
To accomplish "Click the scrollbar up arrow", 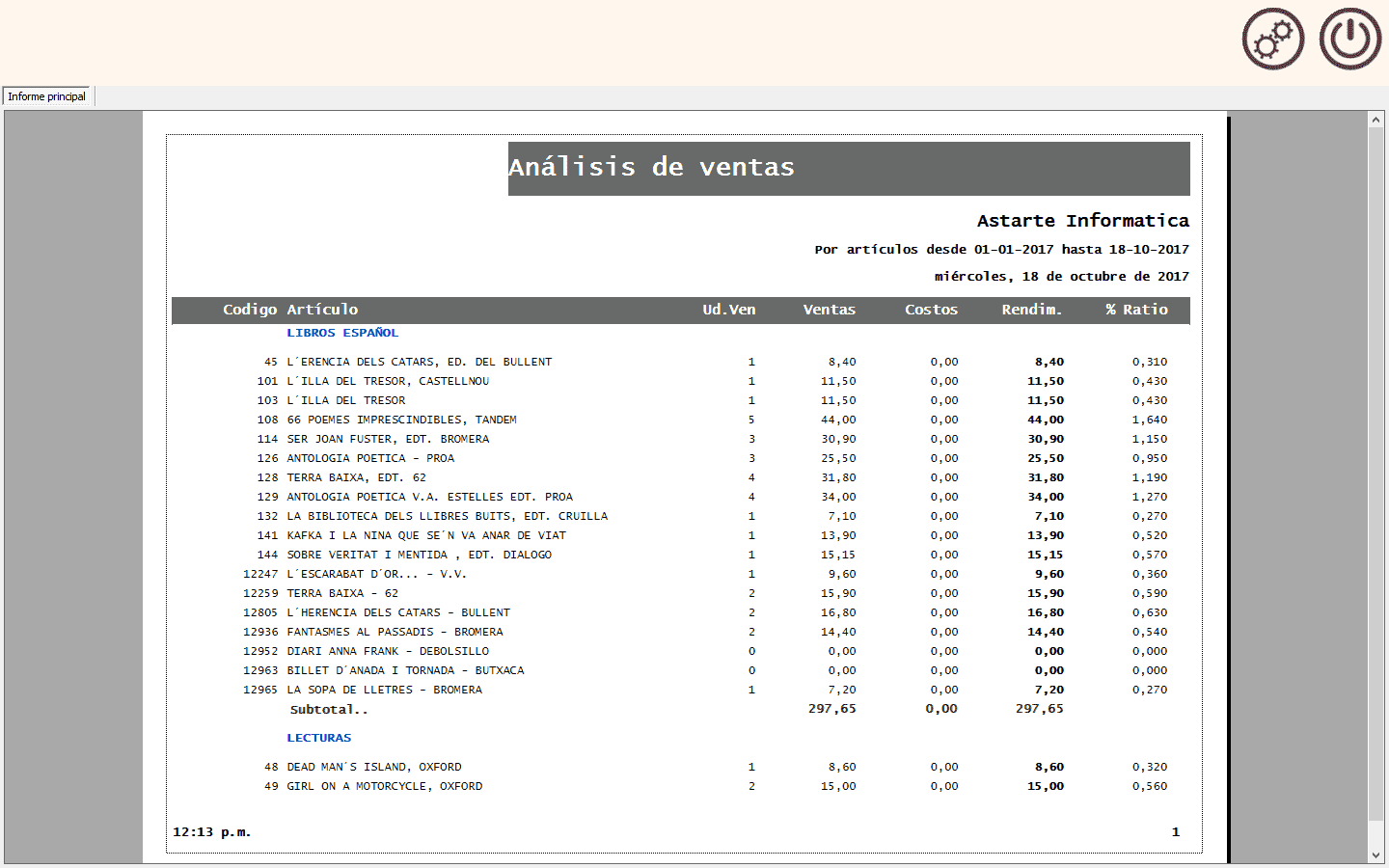I will 1376,120.
